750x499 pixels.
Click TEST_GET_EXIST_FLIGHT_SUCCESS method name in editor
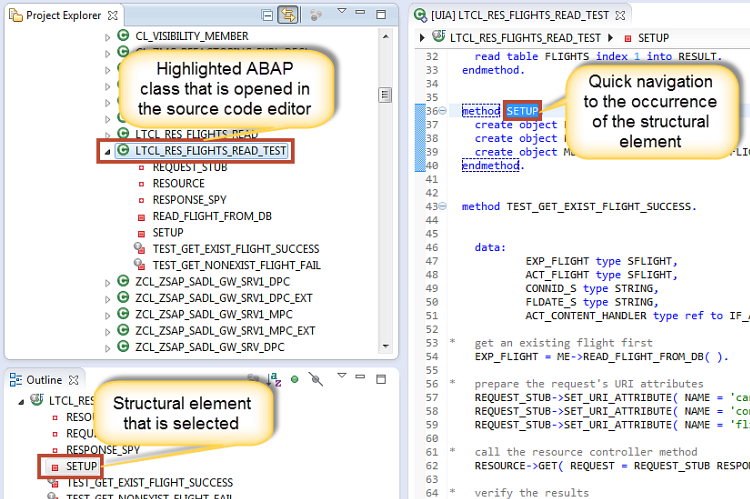(599, 207)
